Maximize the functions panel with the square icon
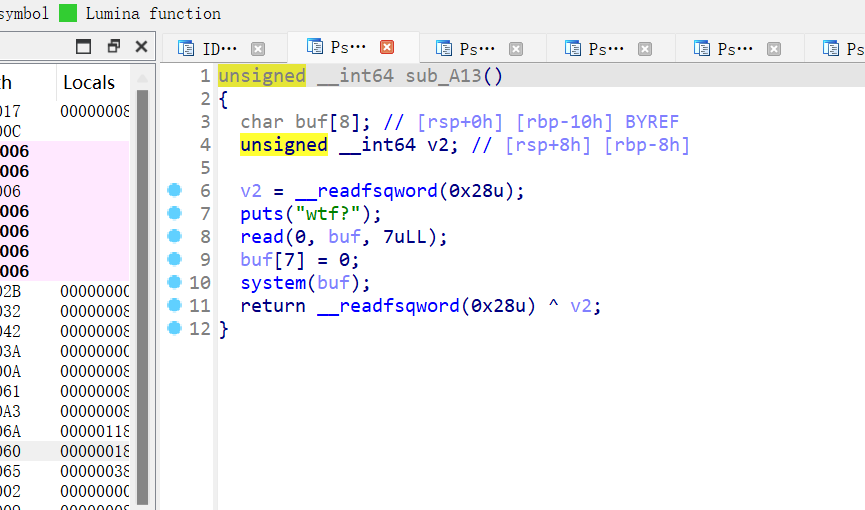Image resolution: width=865 pixels, height=510 pixels. pyautogui.click(x=84, y=46)
